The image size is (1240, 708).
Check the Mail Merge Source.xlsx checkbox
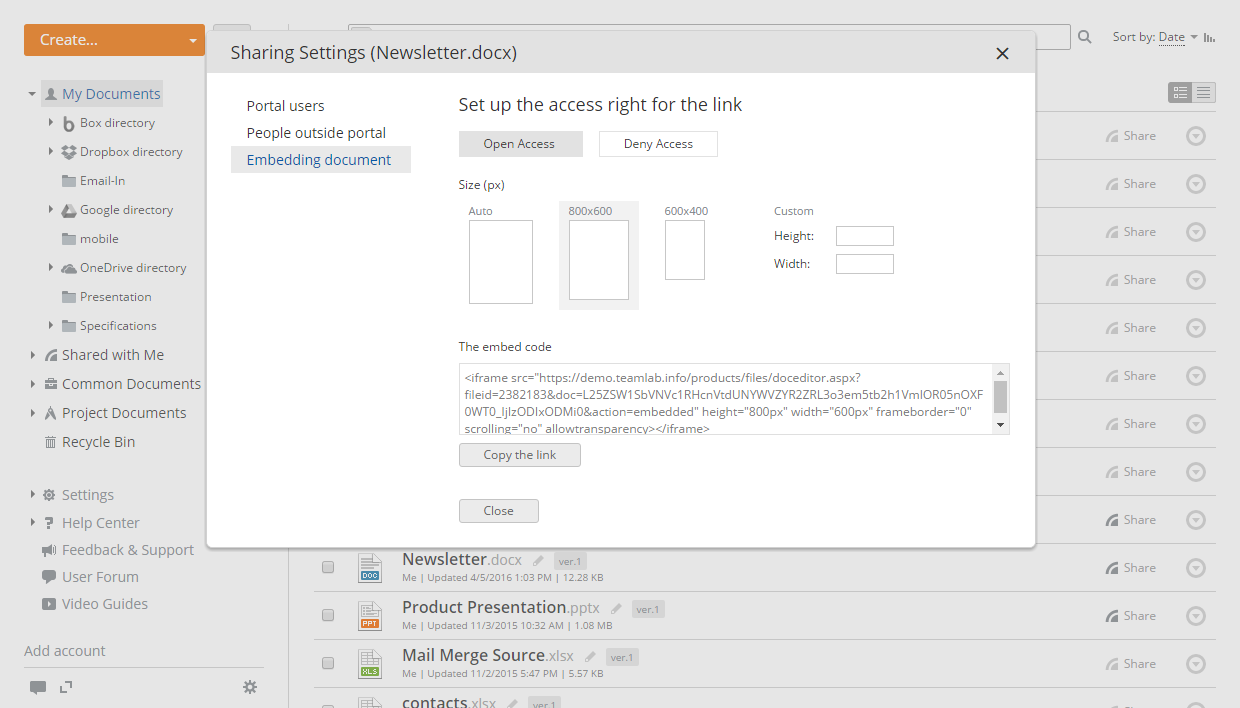(328, 663)
